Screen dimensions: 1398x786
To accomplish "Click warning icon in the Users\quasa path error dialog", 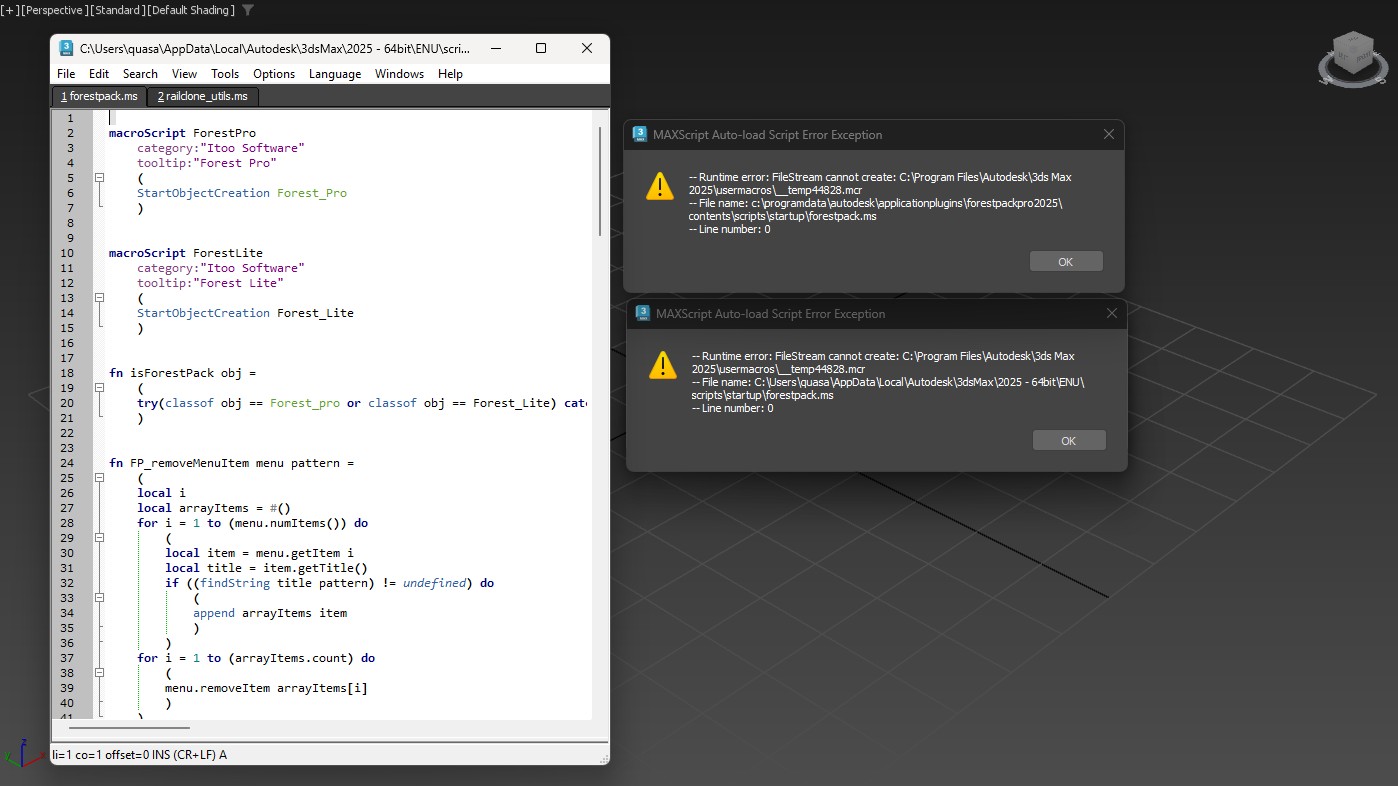I will click(662, 365).
